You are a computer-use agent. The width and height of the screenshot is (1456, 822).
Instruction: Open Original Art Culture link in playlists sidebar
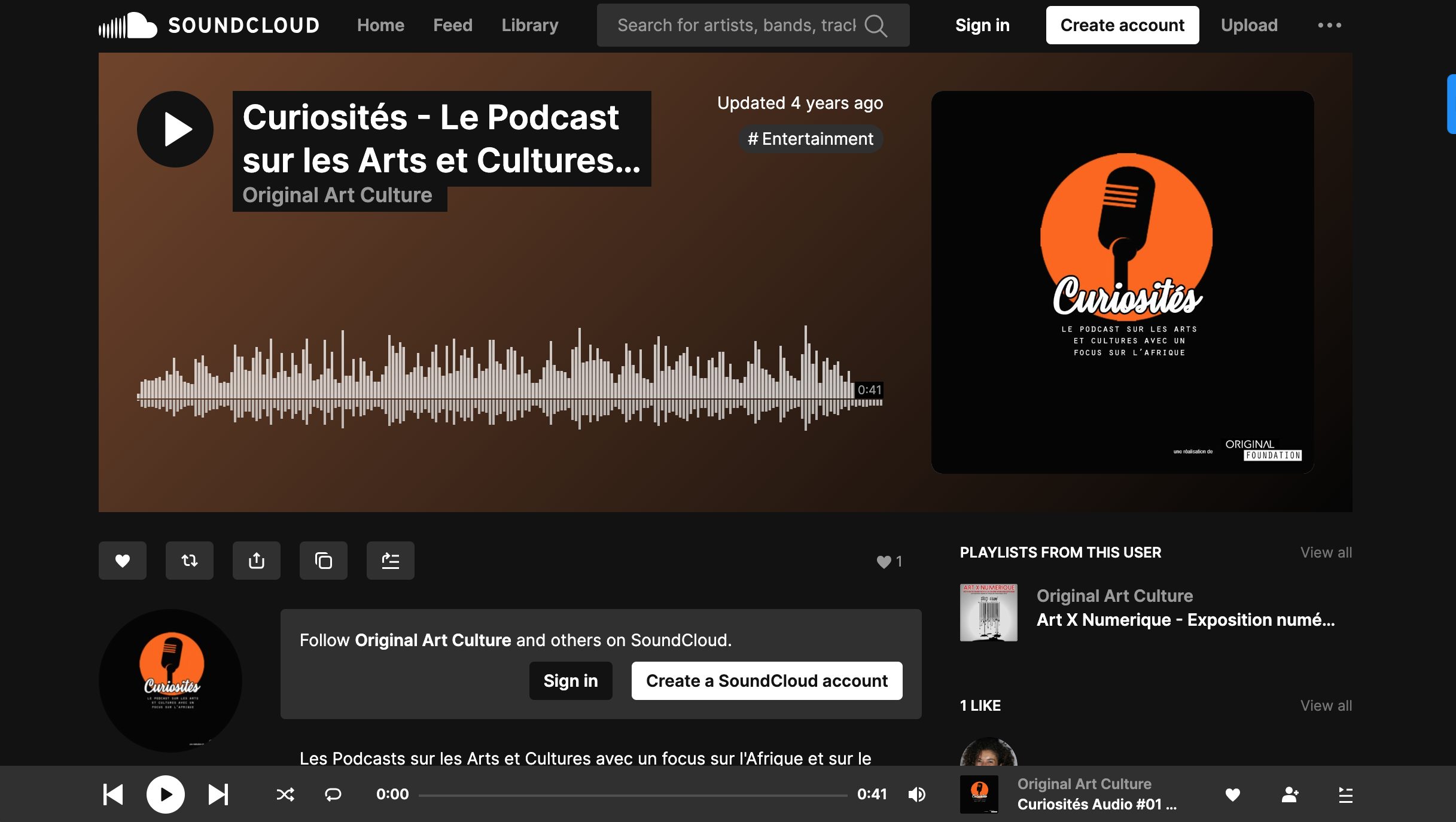[1115, 596]
